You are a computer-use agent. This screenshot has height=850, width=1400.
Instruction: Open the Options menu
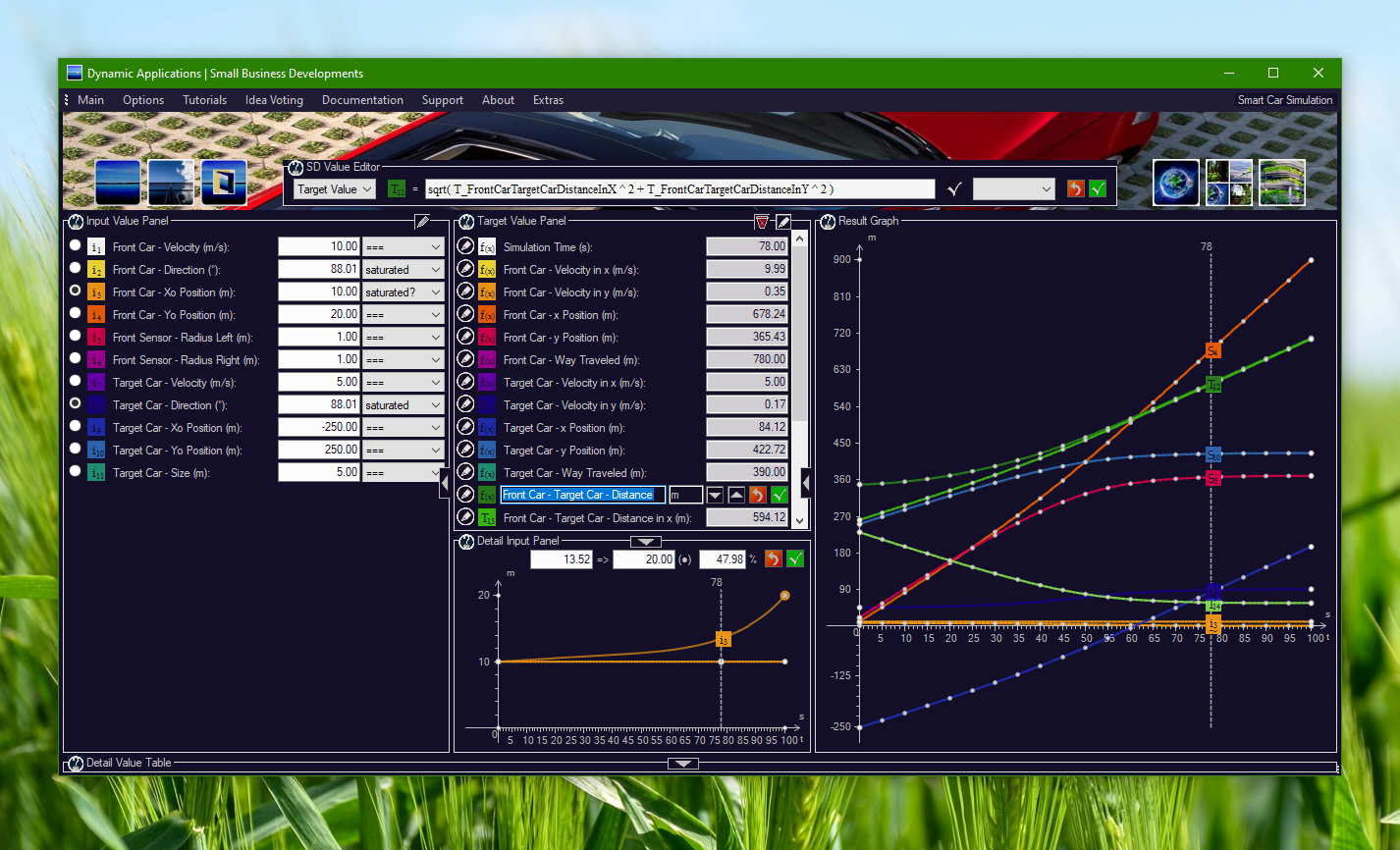tap(143, 99)
